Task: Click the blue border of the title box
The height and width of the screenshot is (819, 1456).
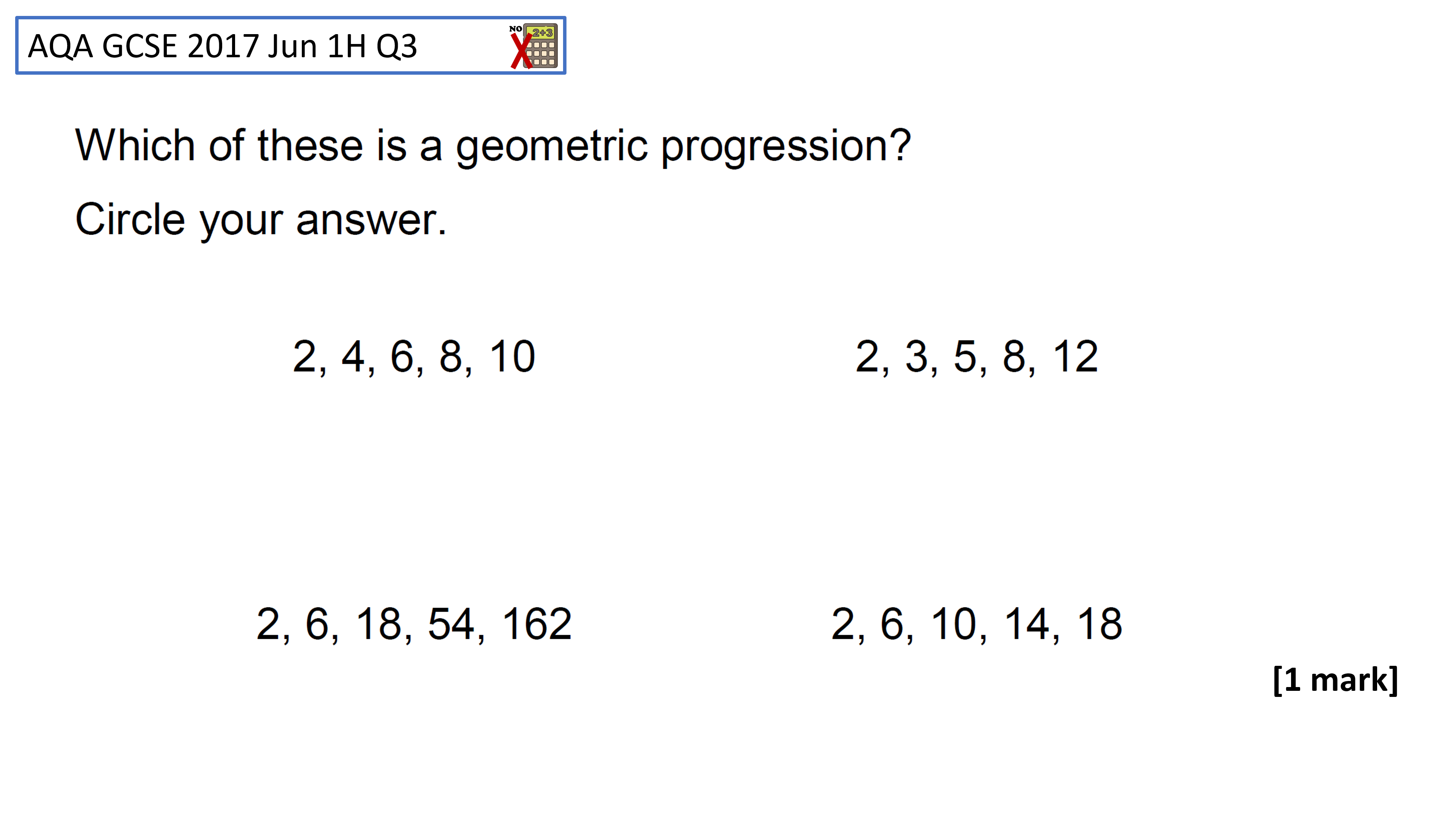Action: (290, 18)
